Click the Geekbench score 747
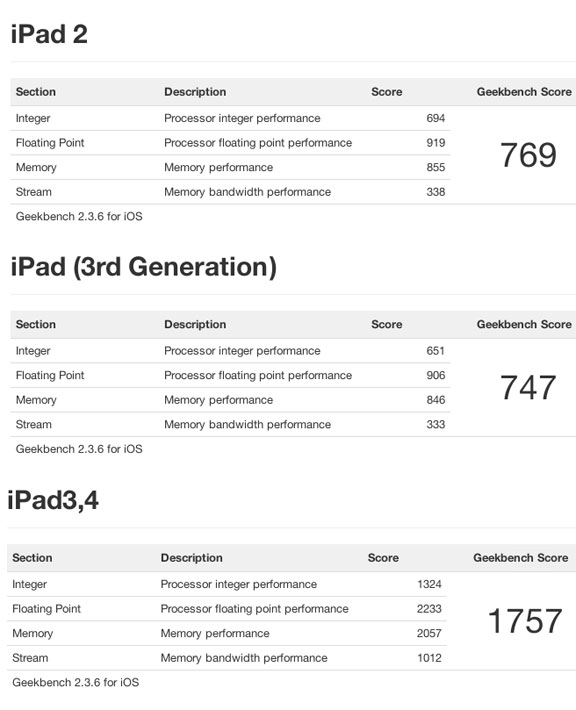 (528, 388)
